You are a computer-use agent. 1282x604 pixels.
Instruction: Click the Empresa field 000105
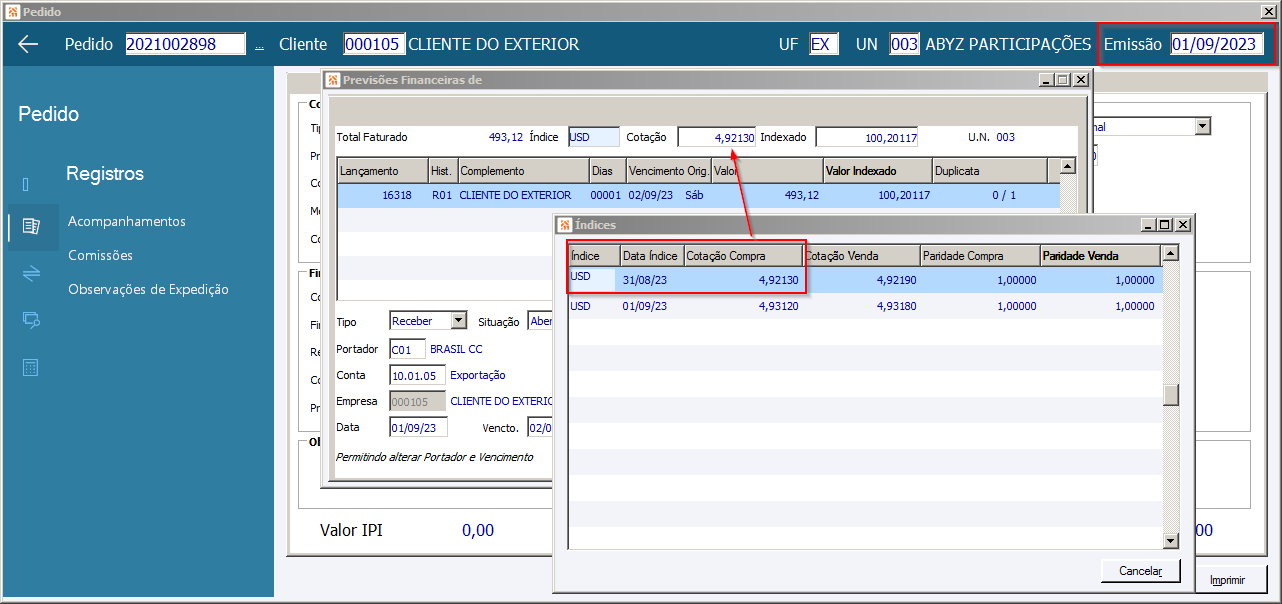pos(418,401)
